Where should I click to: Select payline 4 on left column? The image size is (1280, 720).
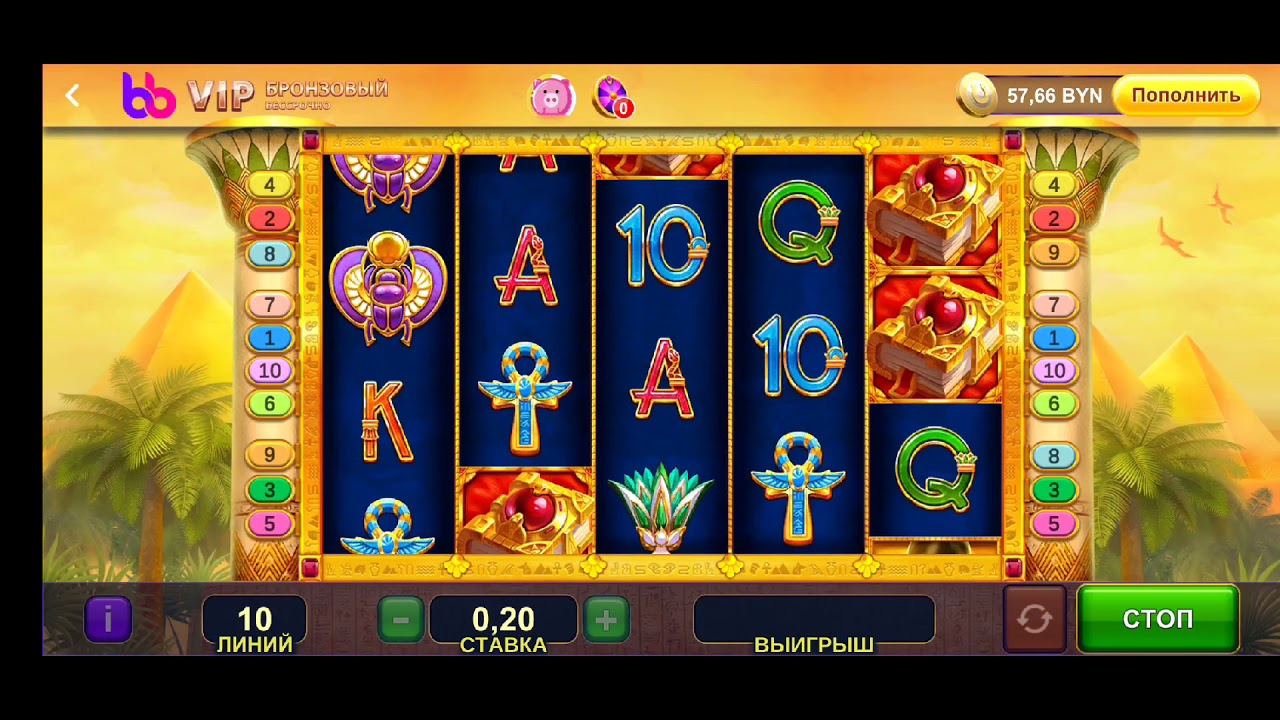269,185
